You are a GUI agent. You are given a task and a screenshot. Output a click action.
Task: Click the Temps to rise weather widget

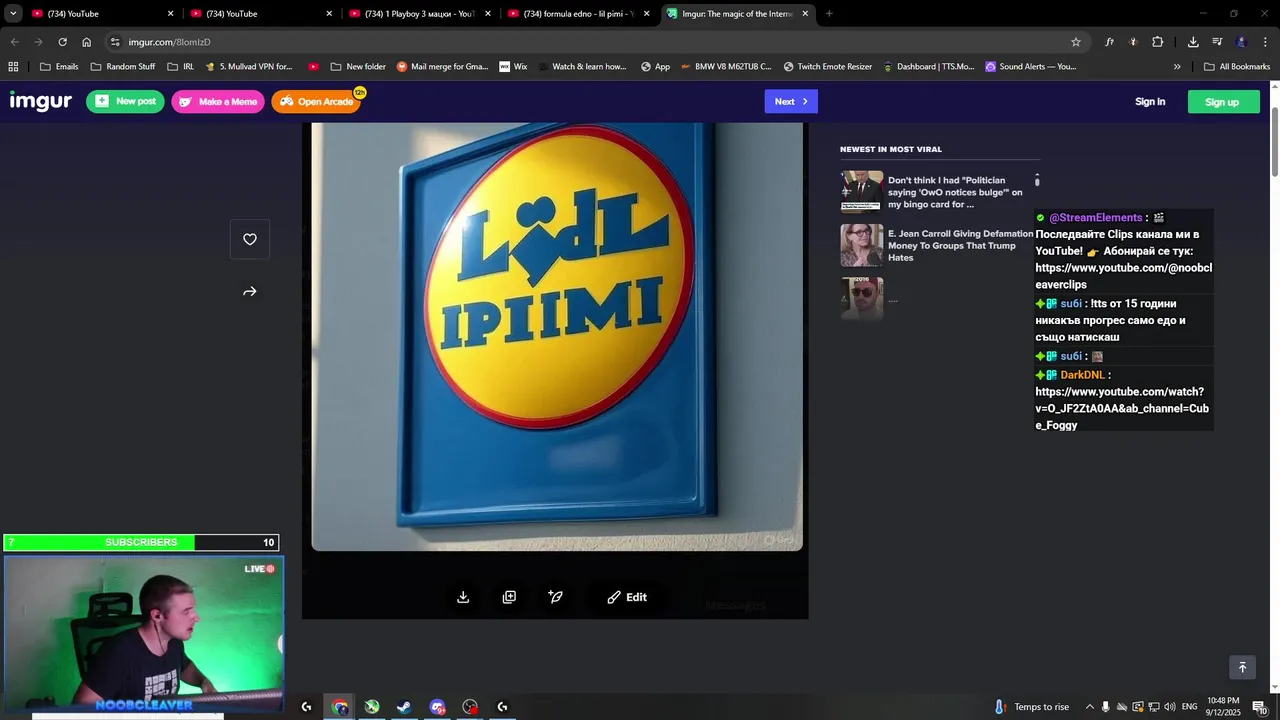(x=1031, y=707)
